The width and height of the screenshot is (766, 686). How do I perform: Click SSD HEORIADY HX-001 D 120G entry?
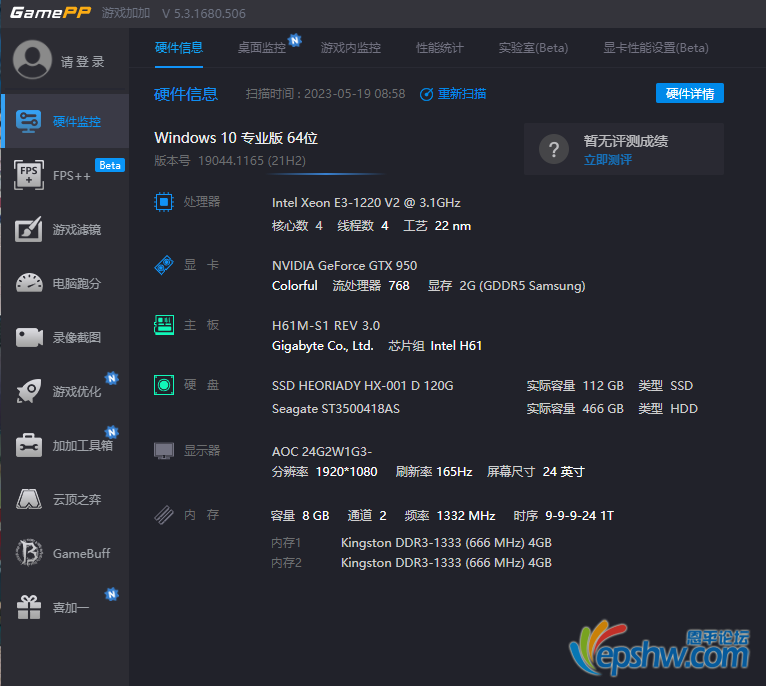coord(362,386)
